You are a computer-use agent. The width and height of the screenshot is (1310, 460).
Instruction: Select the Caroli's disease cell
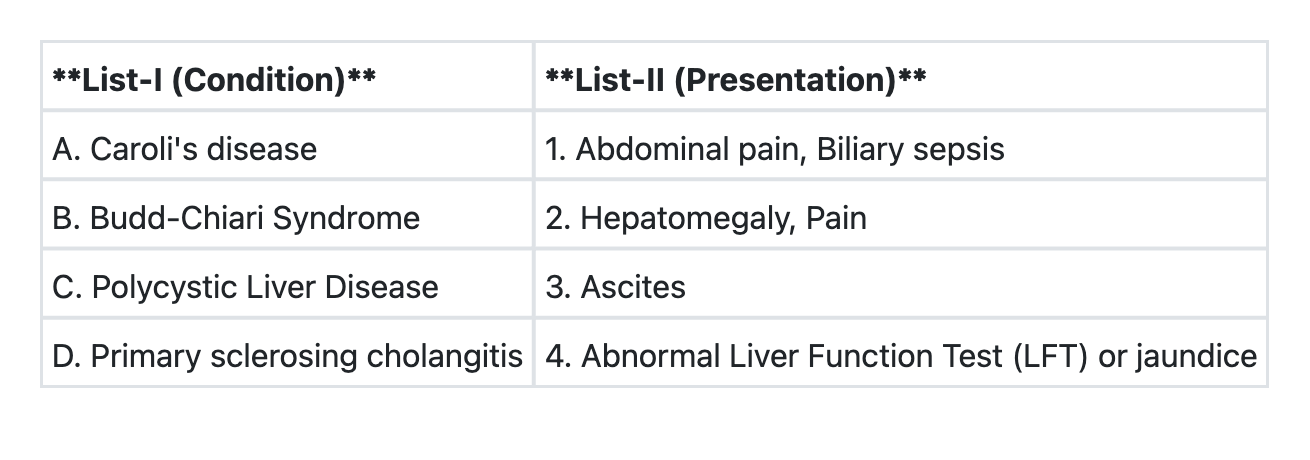tap(185, 149)
